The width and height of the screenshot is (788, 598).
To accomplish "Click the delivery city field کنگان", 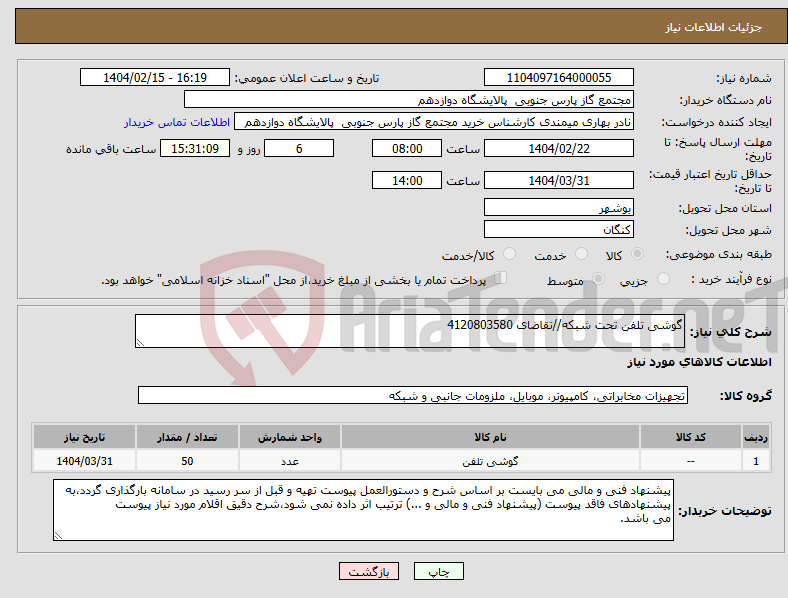I will pos(558,229).
